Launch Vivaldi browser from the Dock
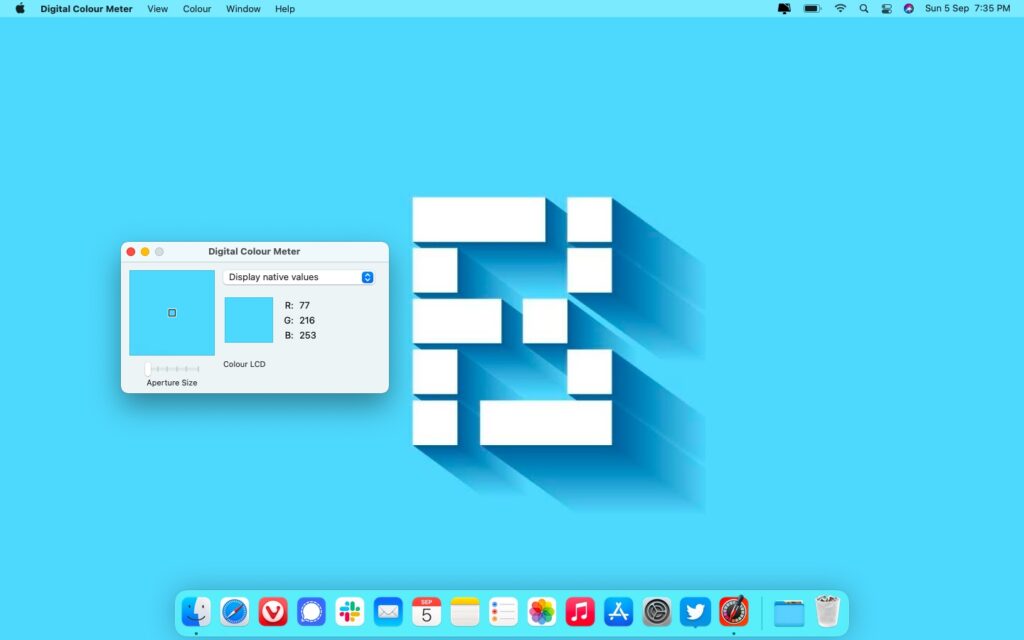Screen dimensions: 1024x640 [x=273, y=611]
